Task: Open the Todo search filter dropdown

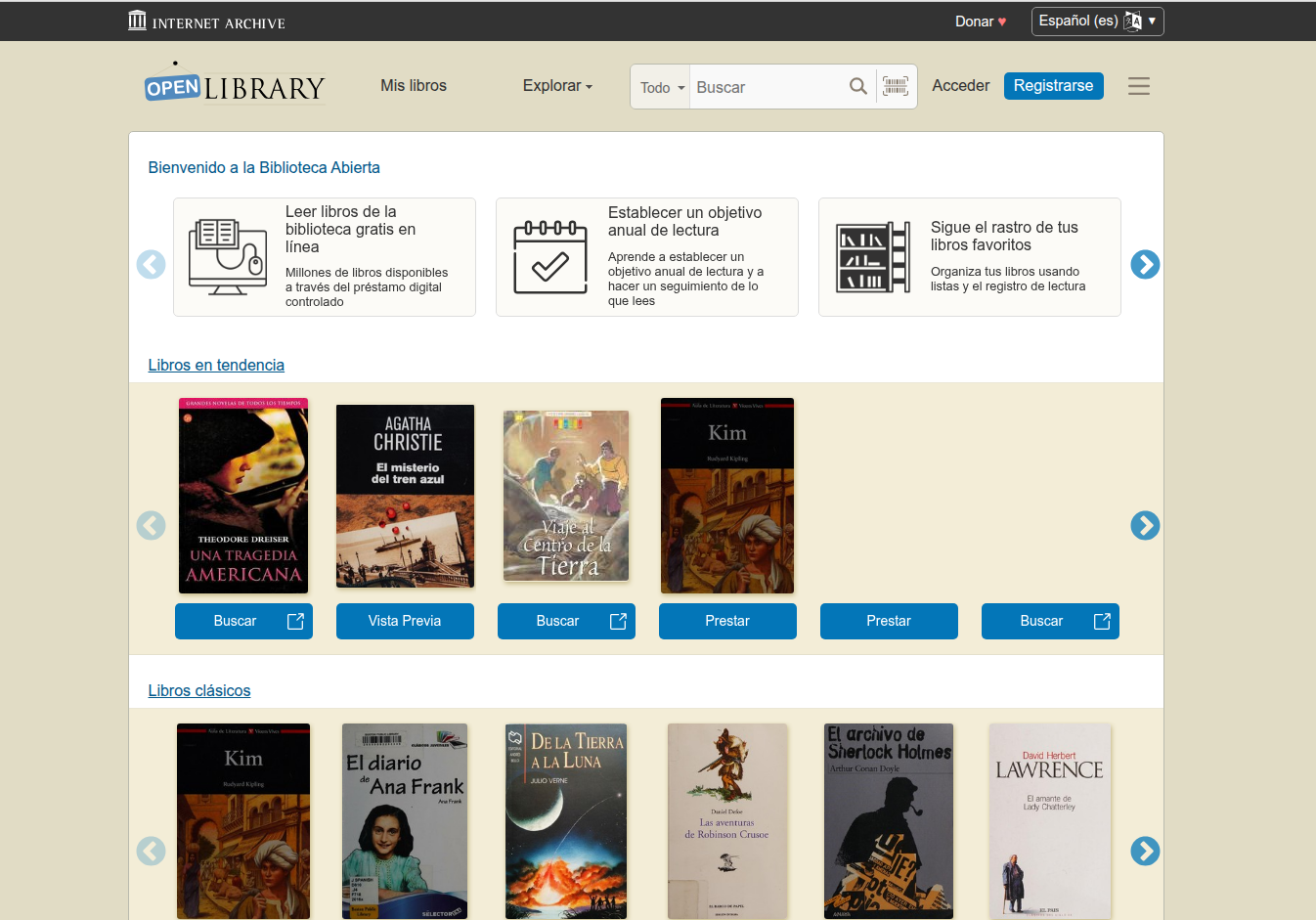Action: click(661, 87)
